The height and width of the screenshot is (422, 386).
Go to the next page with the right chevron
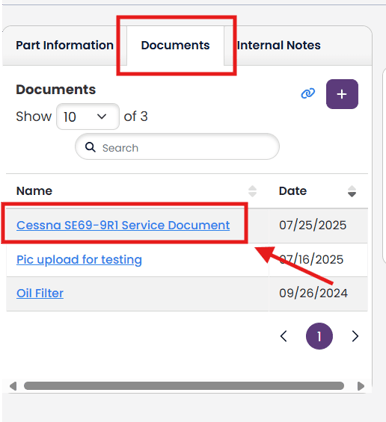[x=355, y=336]
